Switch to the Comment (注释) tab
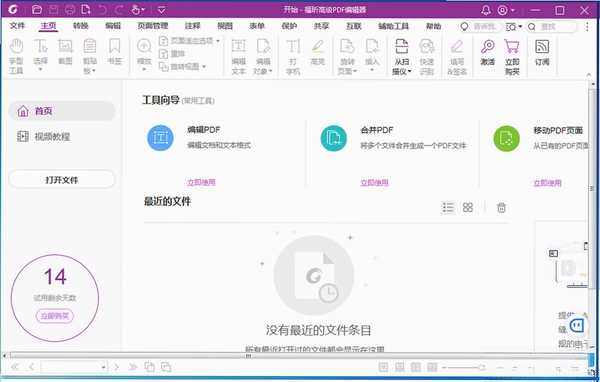600x382 pixels. (x=192, y=26)
